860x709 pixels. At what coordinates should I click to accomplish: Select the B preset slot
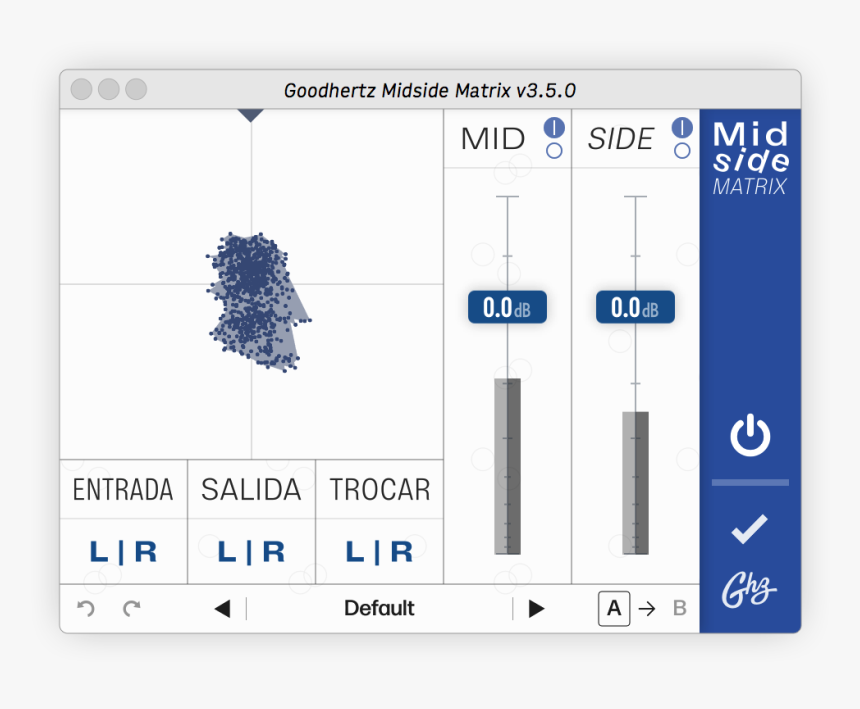680,608
